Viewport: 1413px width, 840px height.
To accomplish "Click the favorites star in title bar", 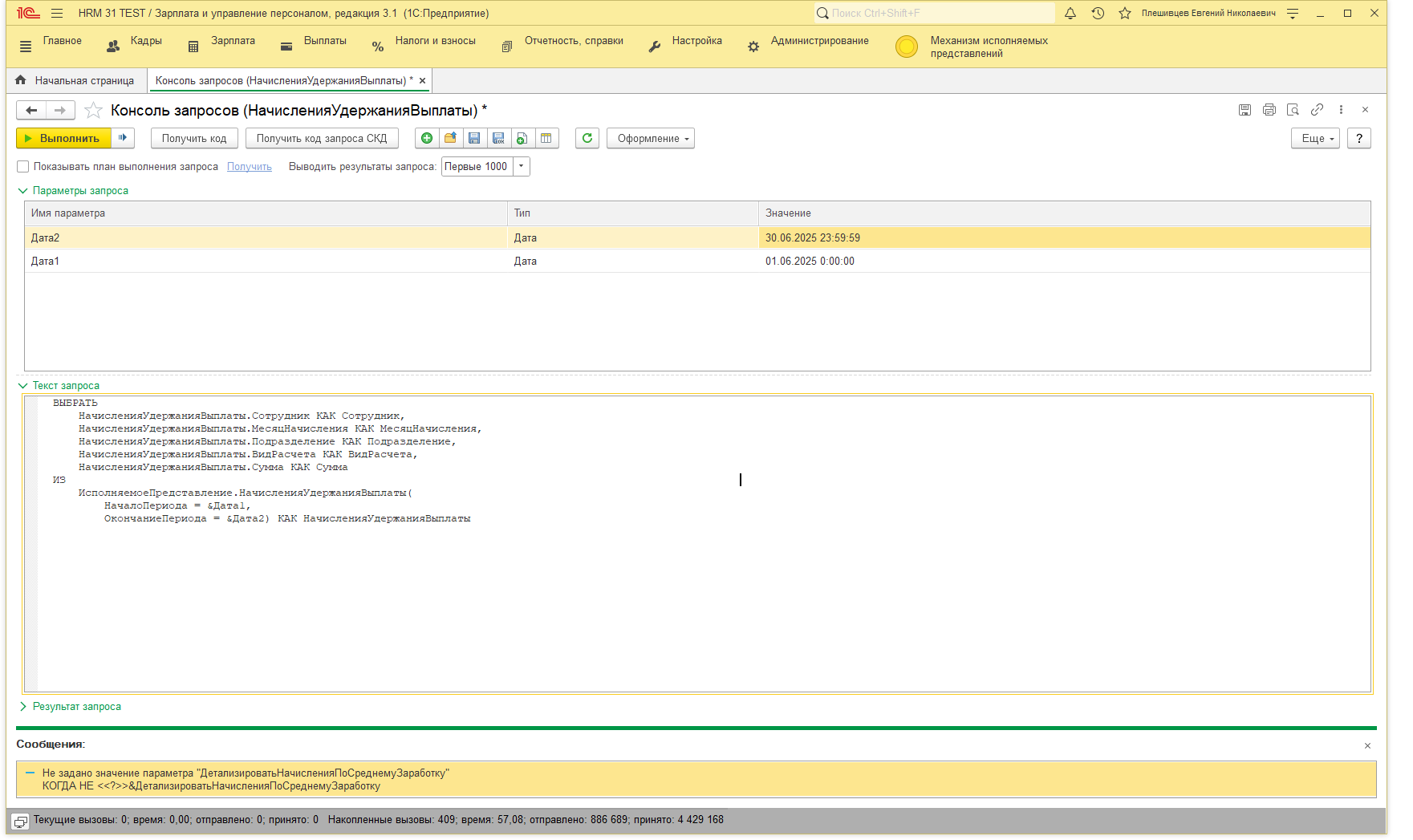I will (x=1125, y=13).
